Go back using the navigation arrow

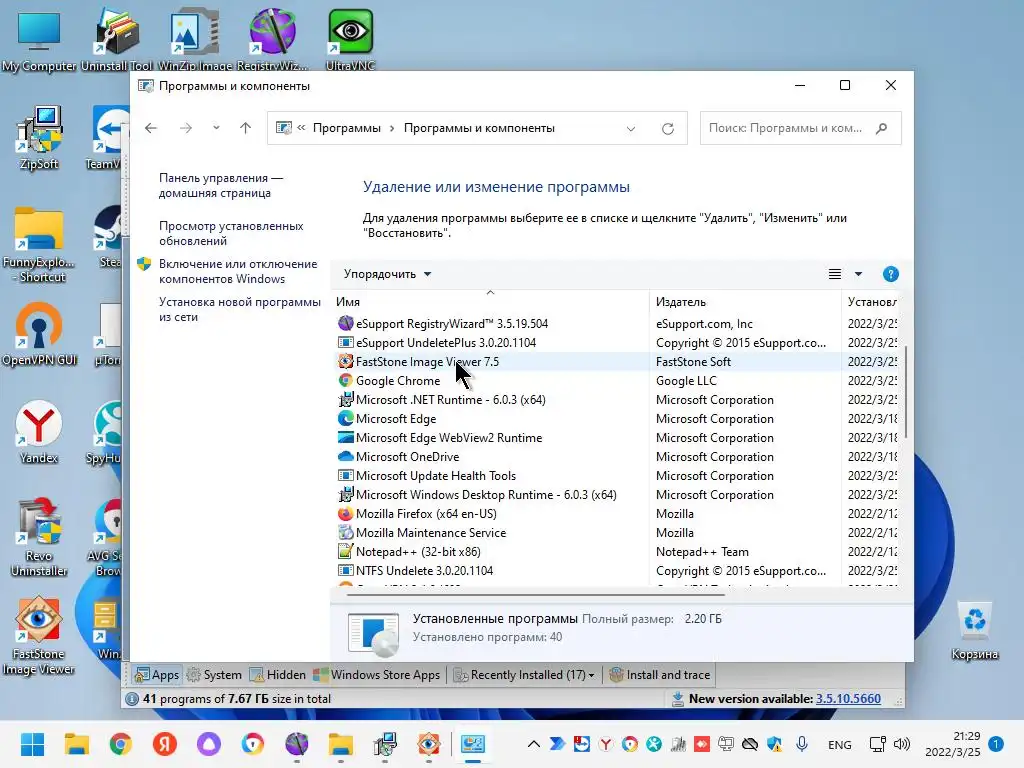click(151, 128)
